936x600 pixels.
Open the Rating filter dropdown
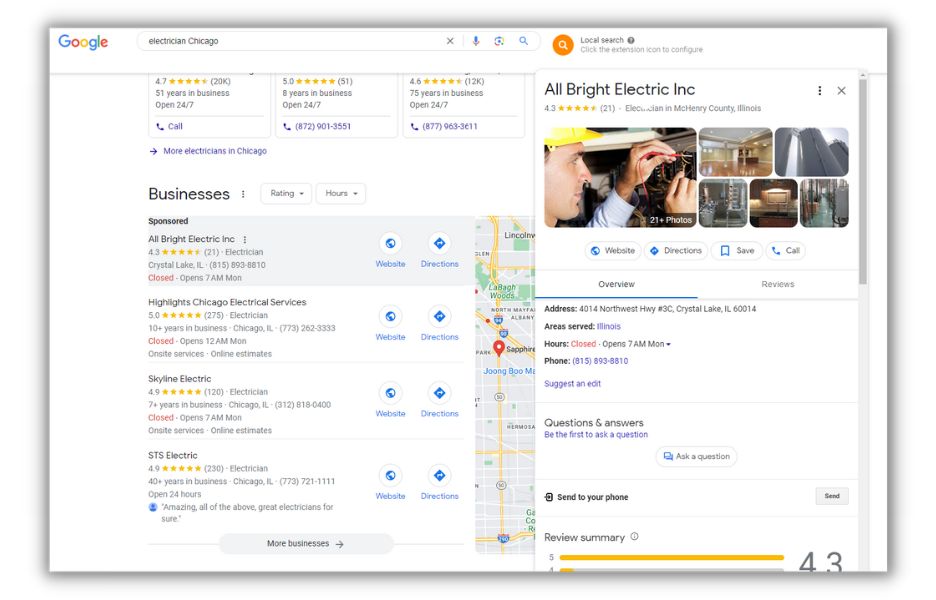(x=287, y=193)
